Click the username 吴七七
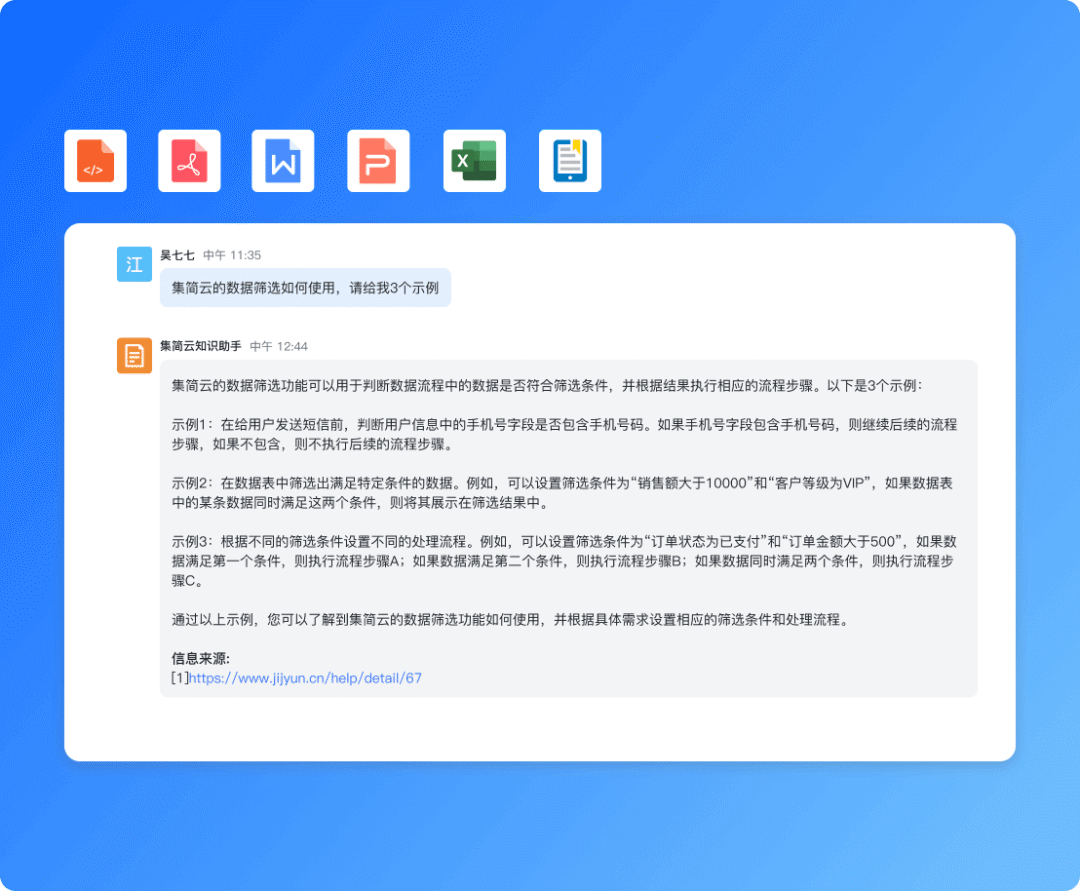 coord(178,255)
